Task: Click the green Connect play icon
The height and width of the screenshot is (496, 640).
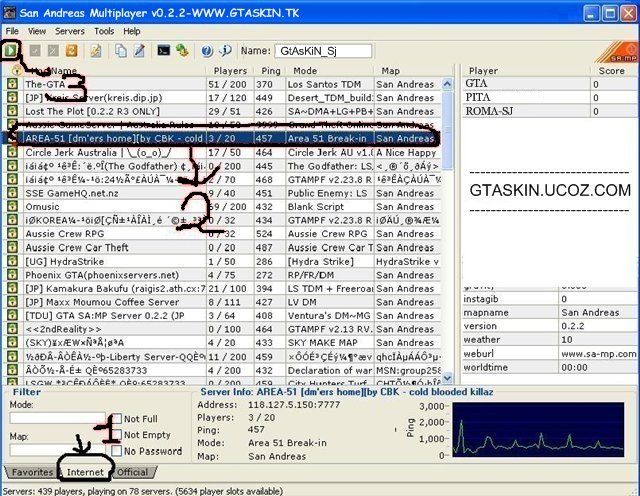Action: click(12, 50)
